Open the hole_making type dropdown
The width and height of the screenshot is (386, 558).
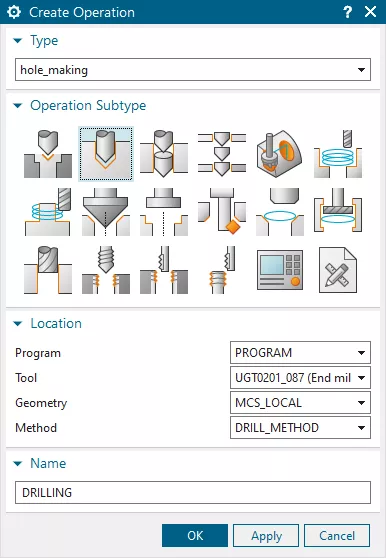click(x=193, y=70)
